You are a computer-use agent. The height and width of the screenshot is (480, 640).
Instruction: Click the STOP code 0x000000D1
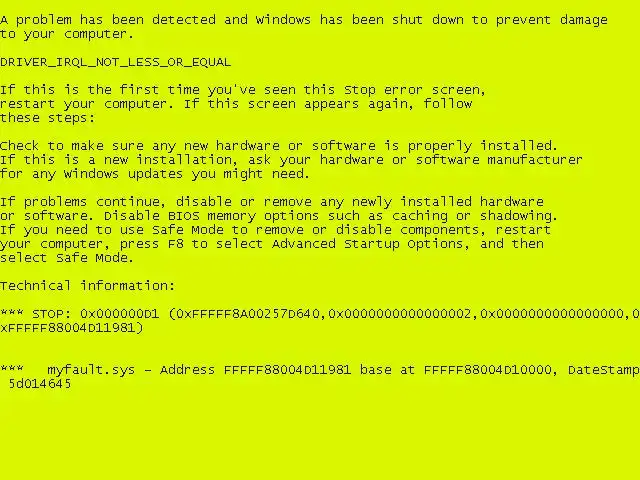tap(119, 314)
